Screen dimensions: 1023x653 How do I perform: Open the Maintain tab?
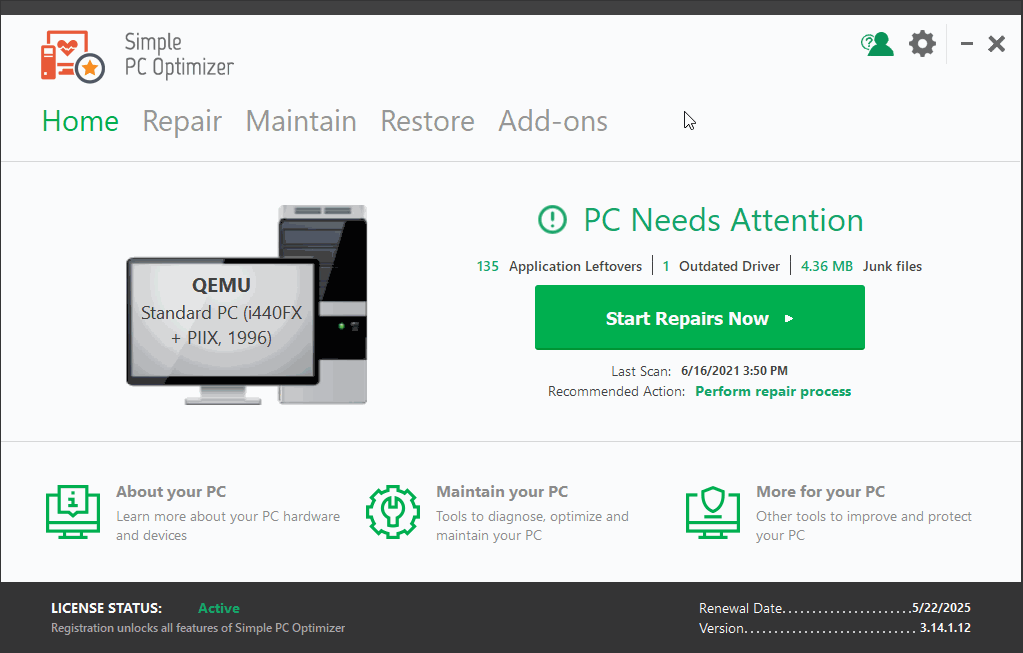pyautogui.click(x=301, y=121)
